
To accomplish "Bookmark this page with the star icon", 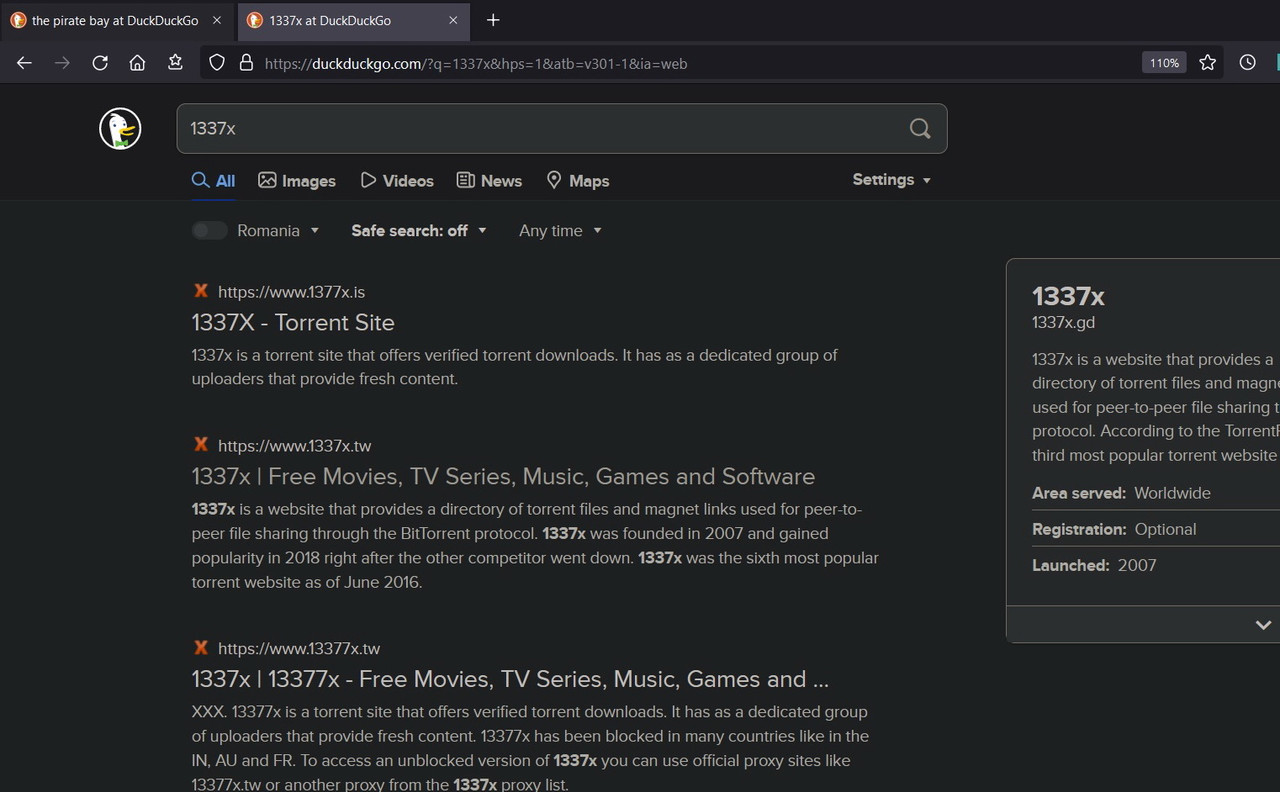I will (x=1208, y=63).
